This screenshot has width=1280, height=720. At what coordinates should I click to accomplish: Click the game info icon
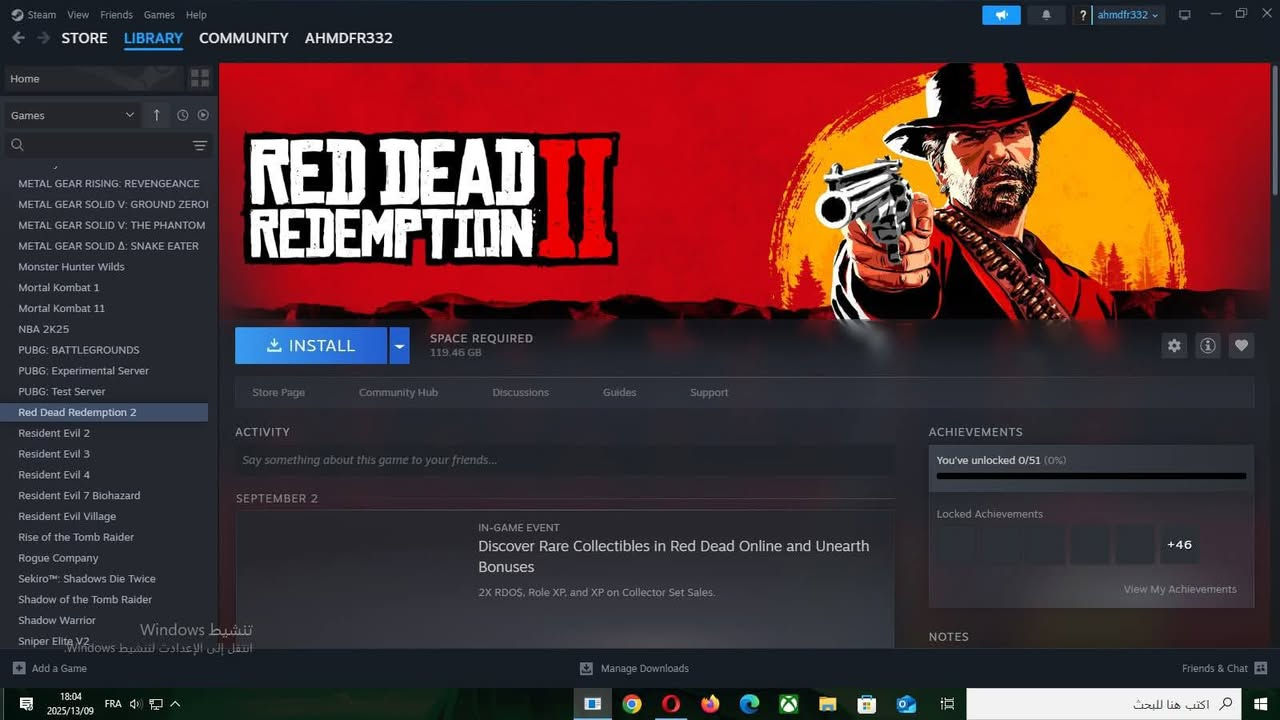tap(1208, 345)
